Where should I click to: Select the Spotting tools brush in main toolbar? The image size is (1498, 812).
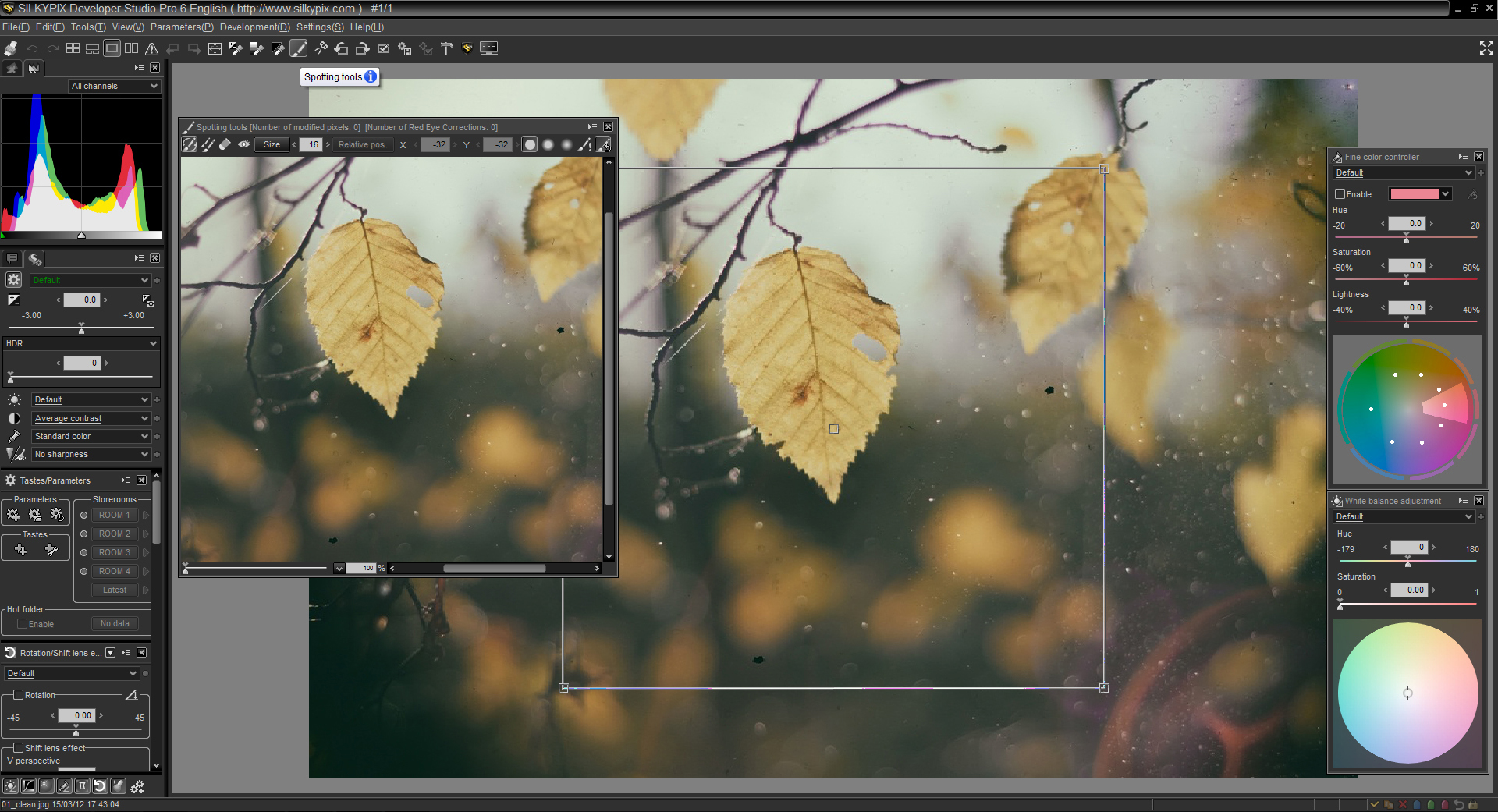tap(299, 48)
